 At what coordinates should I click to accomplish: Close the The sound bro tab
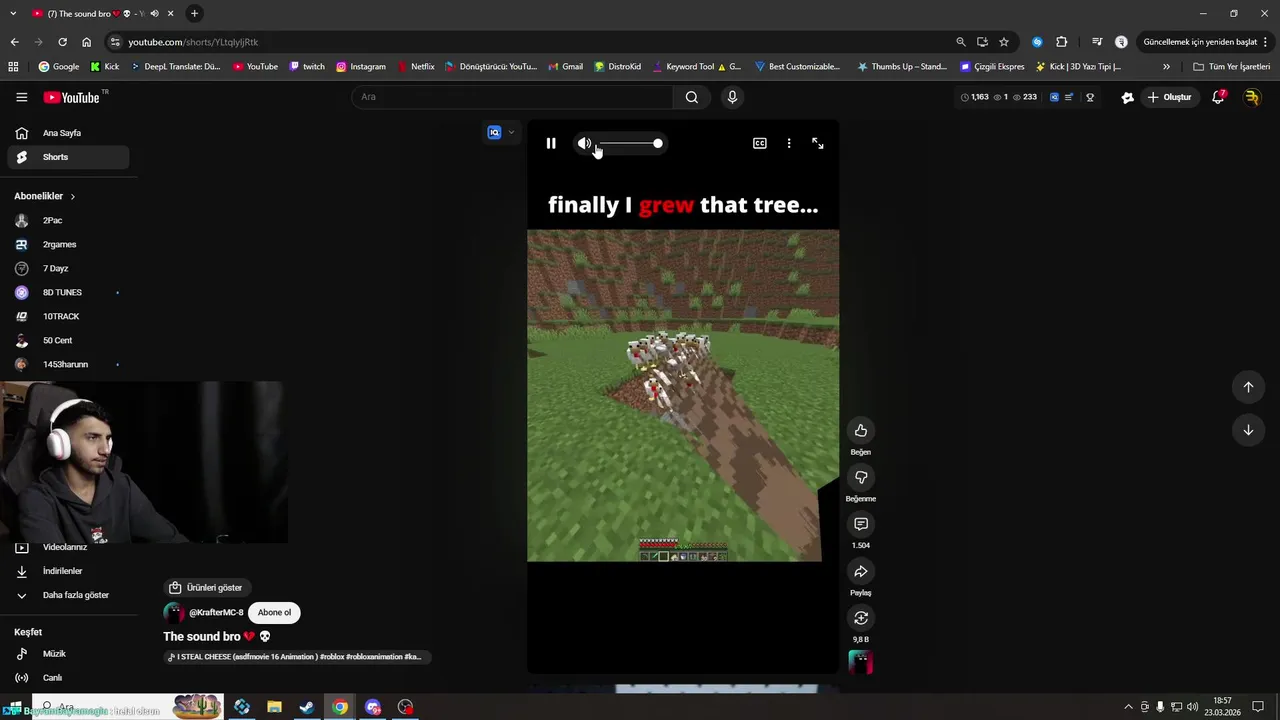click(x=170, y=13)
